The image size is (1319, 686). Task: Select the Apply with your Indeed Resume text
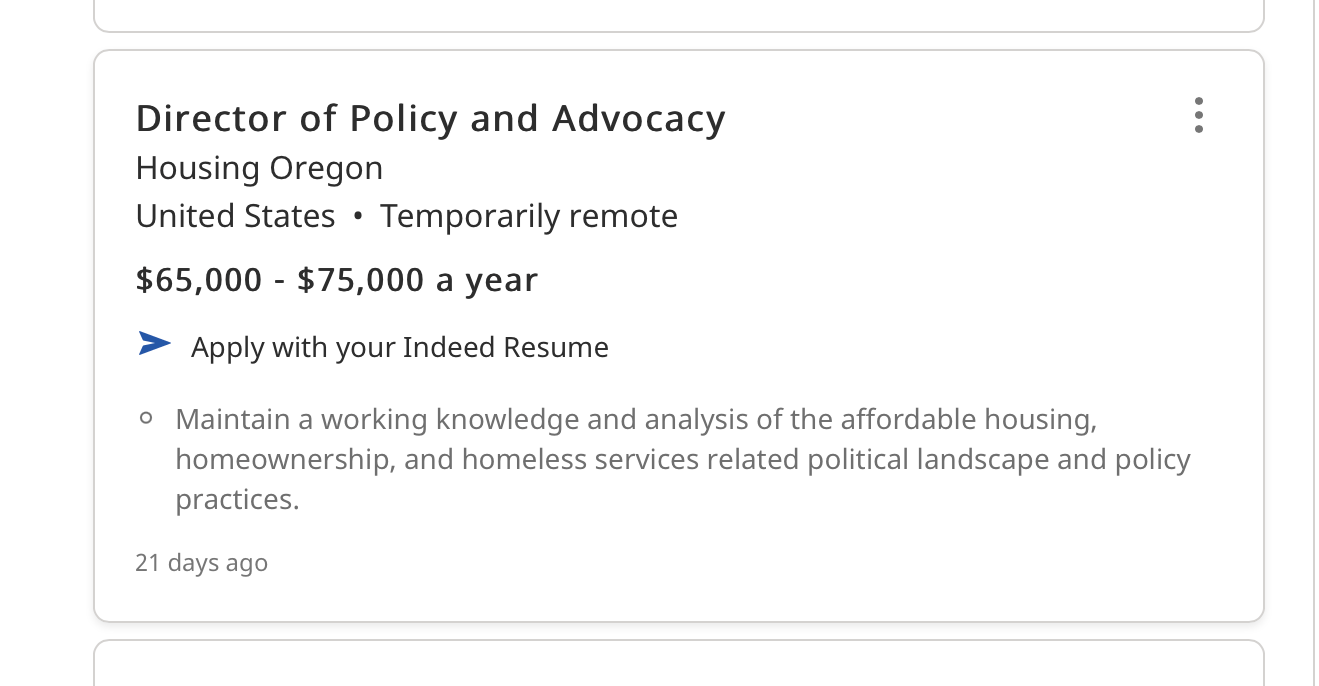(x=399, y=348)
